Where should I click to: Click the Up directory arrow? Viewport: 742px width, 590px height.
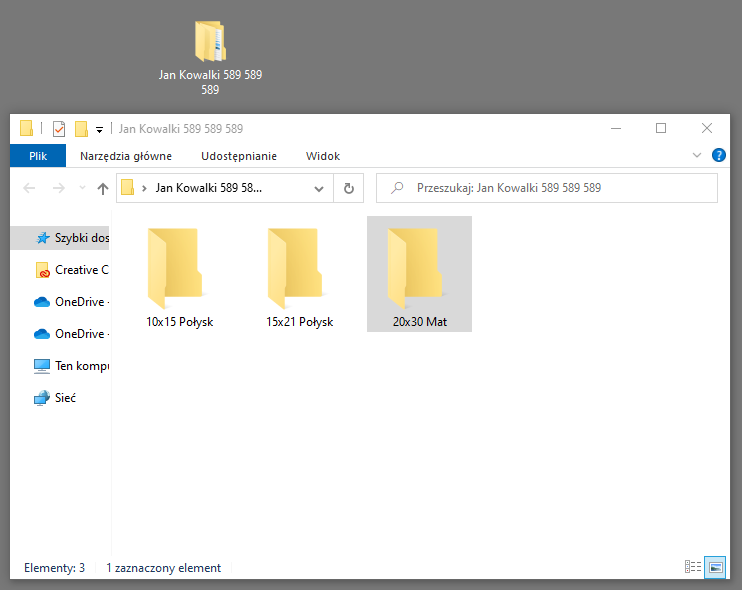(102, 188)
